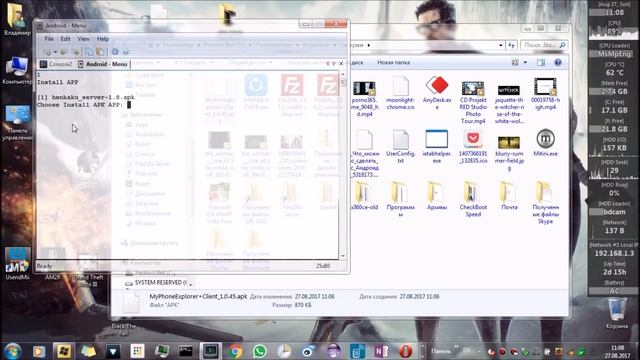Select the Почта folder

pos(509,196)
